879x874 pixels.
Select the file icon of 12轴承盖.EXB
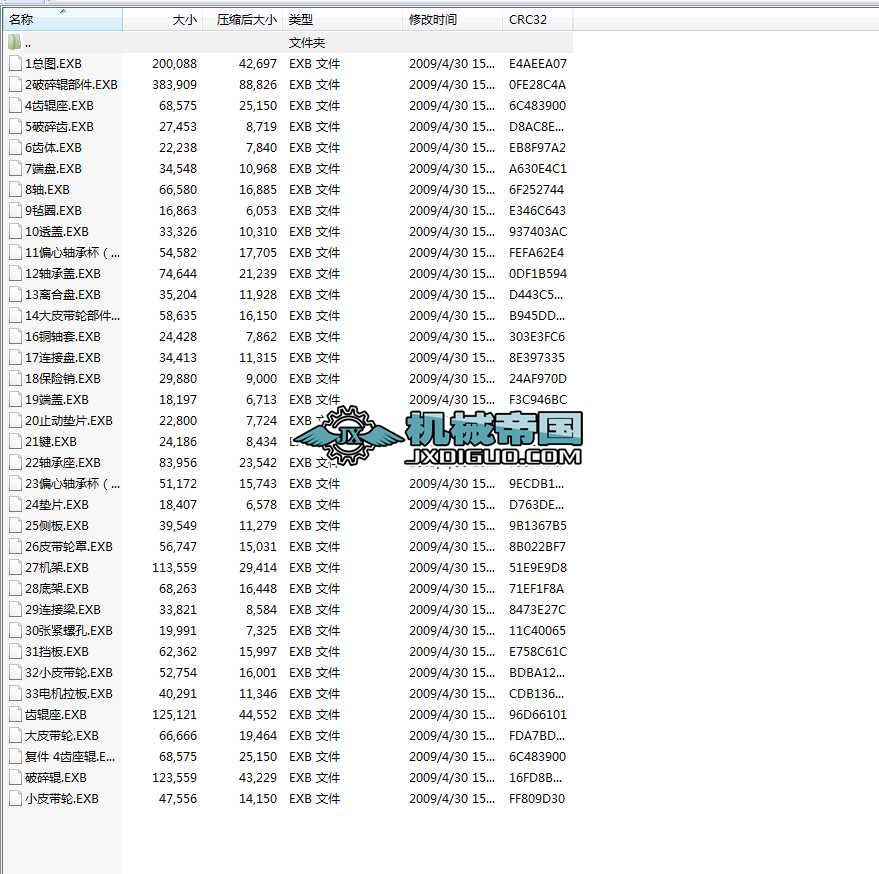click(15, 274)
